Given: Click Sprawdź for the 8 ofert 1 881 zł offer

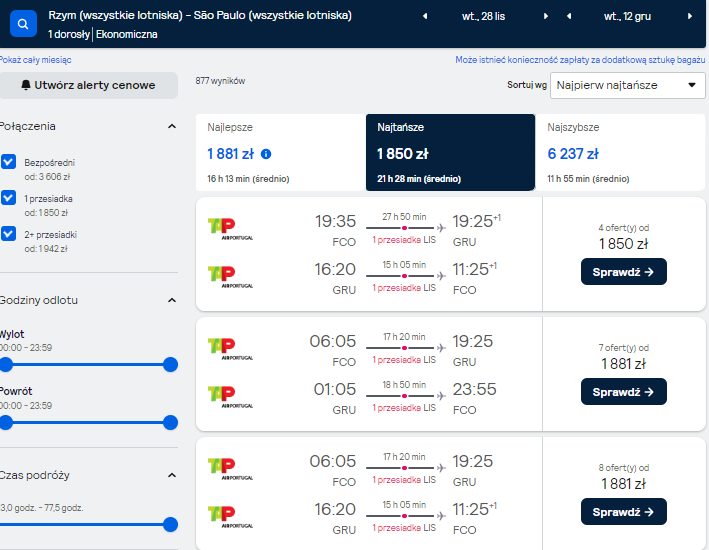Looking at the screenshot, I should coord(624,512).
